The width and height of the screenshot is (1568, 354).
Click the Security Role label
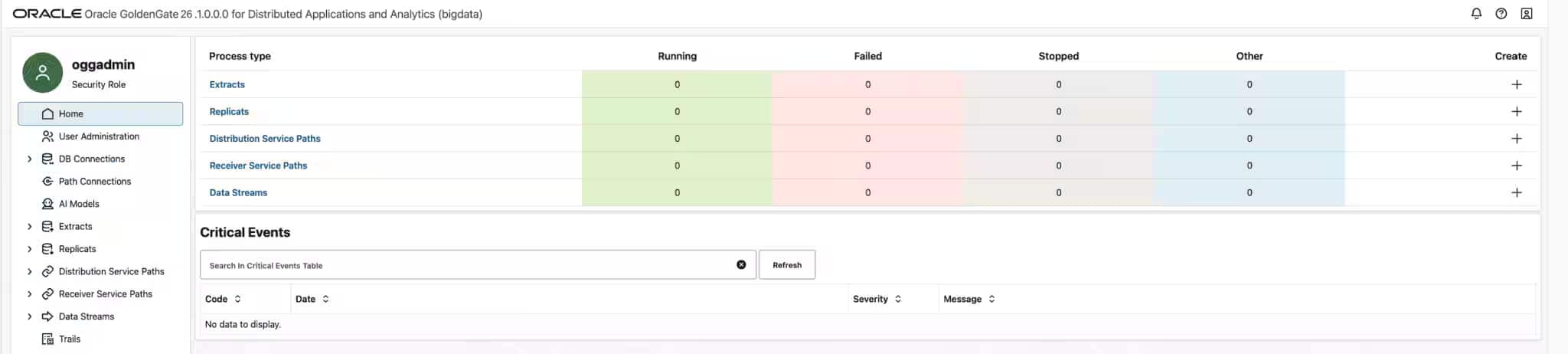click(x=99, y=84)
